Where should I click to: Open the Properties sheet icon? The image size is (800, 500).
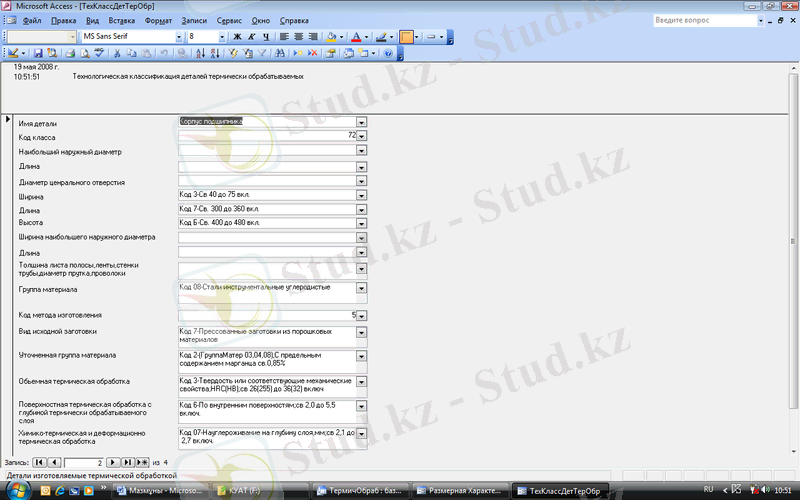(x=331, y=53)
